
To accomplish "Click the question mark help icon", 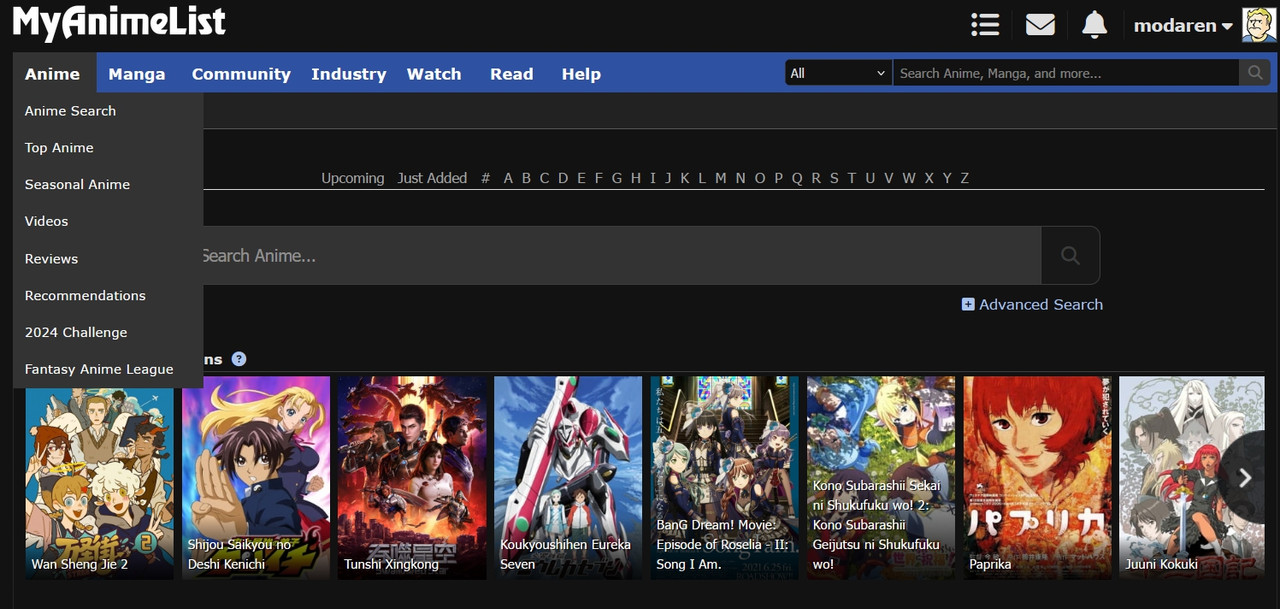I will coord(239,359).
